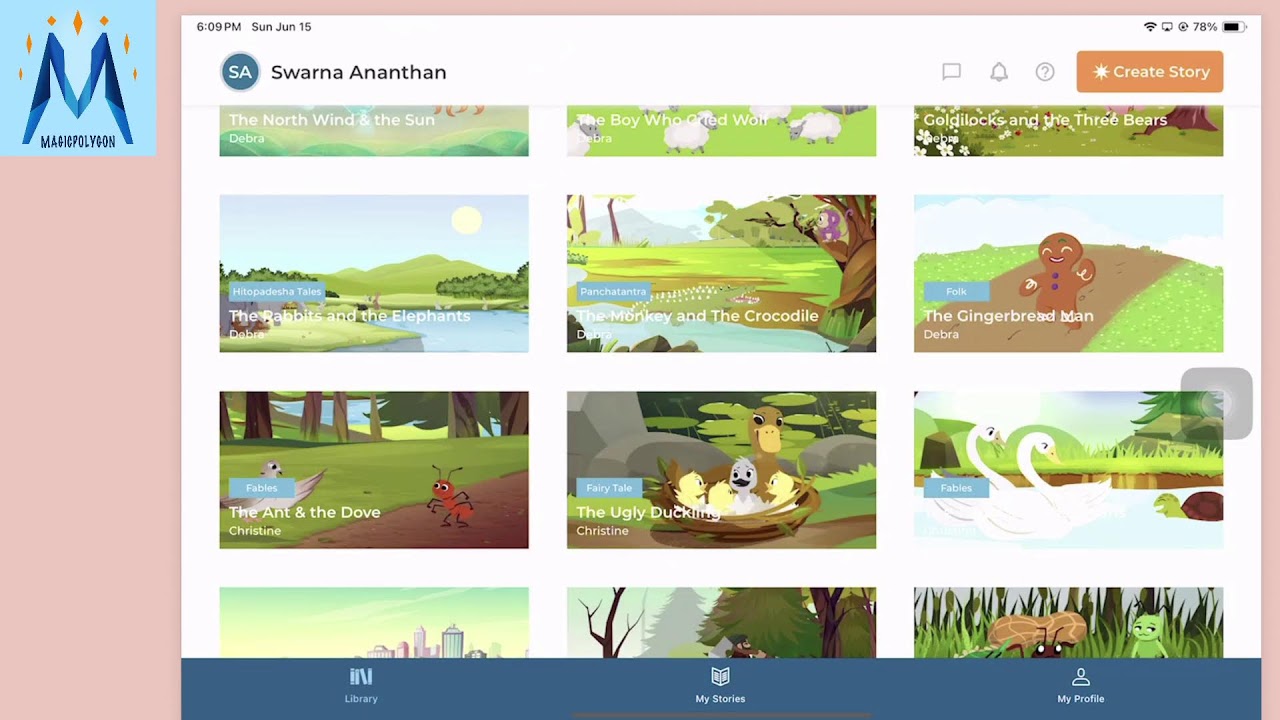The width and height of the screenshot is (1280, 720).
Task: Open the city skyline story card
Action: [x=374, y=623]
